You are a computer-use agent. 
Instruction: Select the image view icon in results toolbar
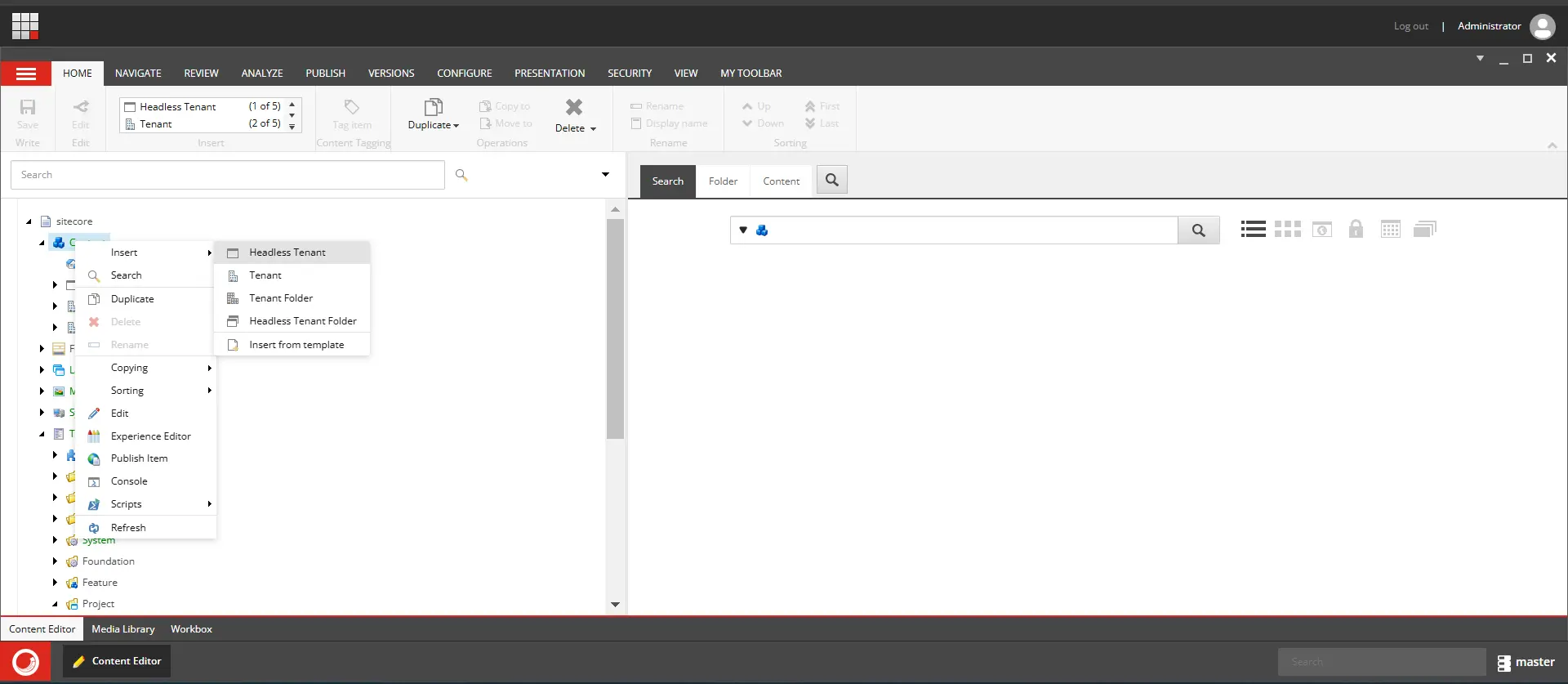coord(1321,230)
